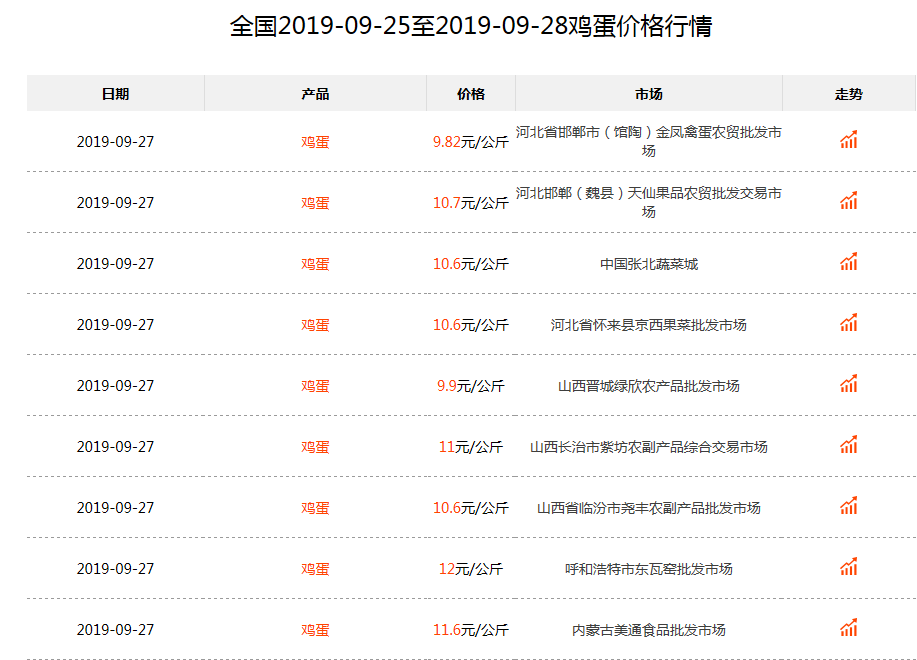Viewport: 917px width, 660px height.
Task: Open trend chart for 呼和浩特市东瓦窑批发市场
Action: pos(849,566)
